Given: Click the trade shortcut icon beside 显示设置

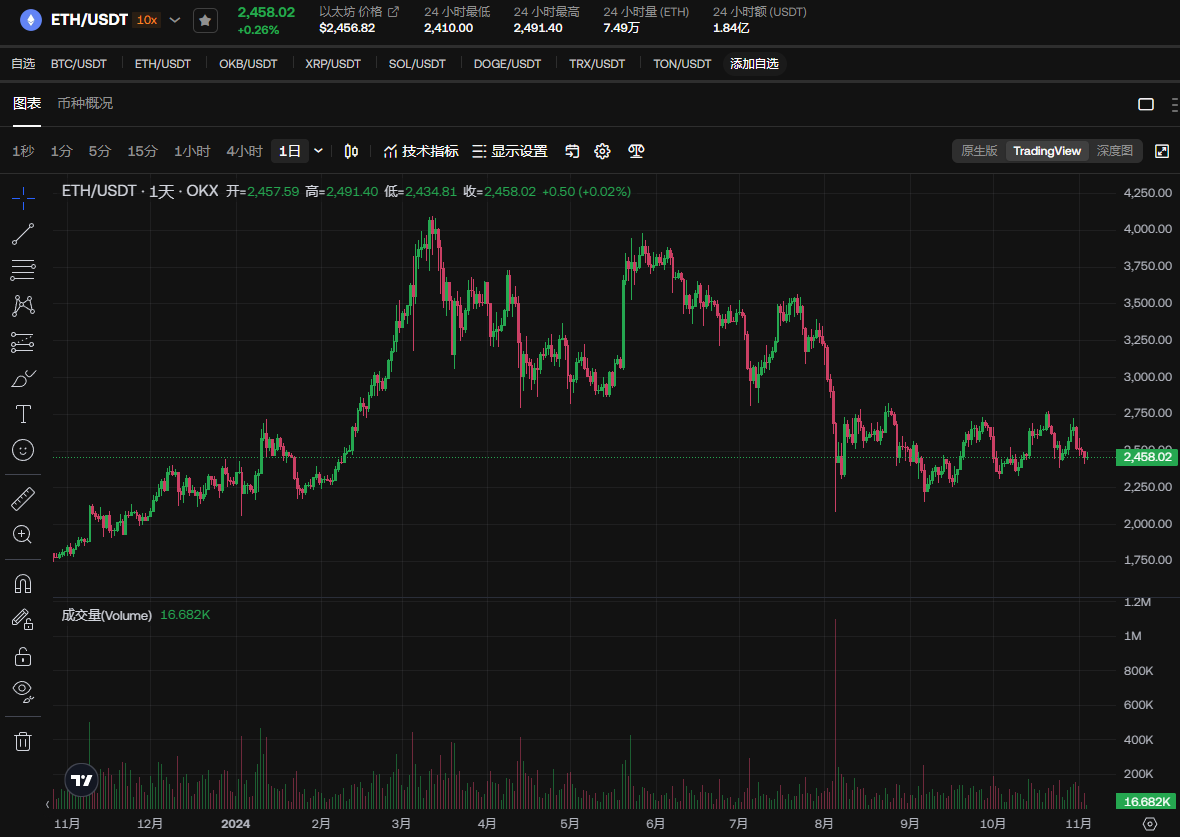Looking at the screenshot, I should pos(572,151).
